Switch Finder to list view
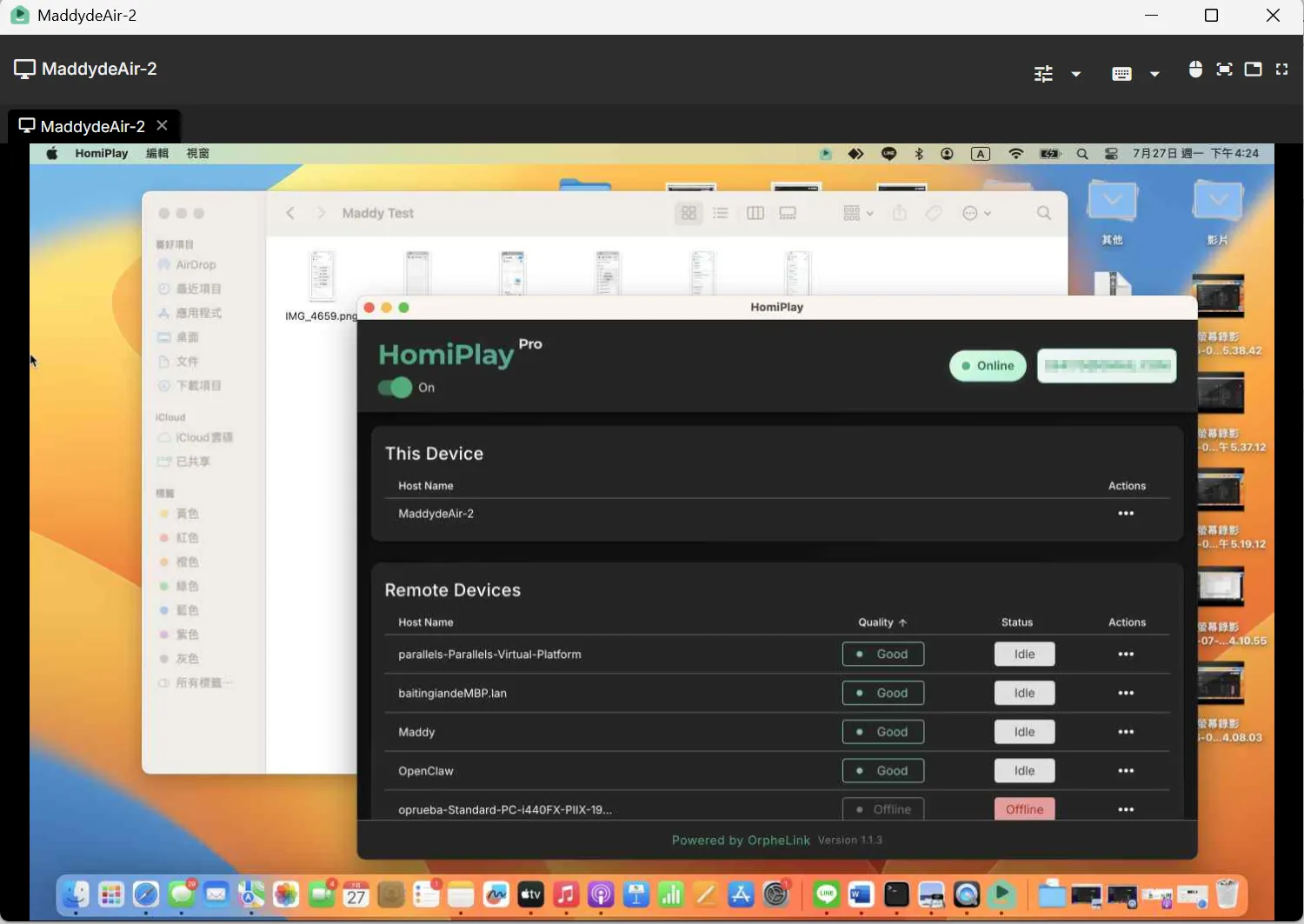The image size is (1304, 924). point(721,213)
